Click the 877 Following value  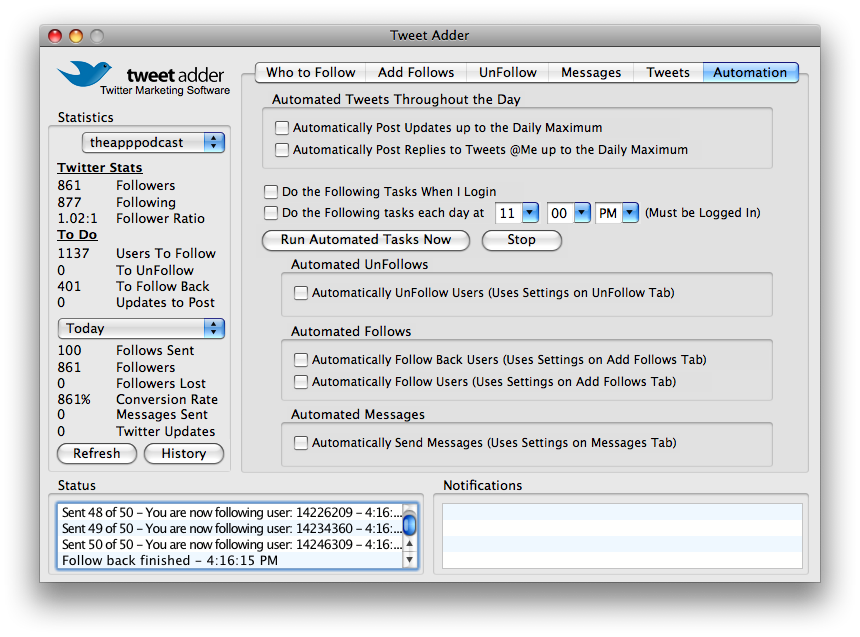69,202
